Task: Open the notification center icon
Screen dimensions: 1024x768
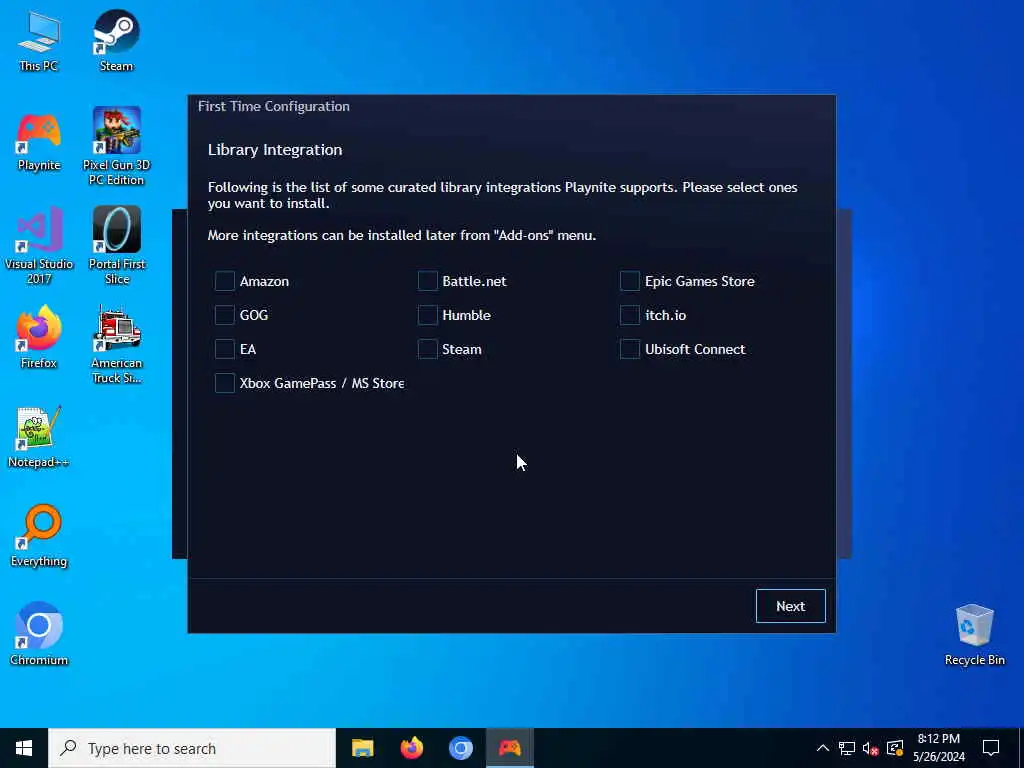Action: point(991,748)
